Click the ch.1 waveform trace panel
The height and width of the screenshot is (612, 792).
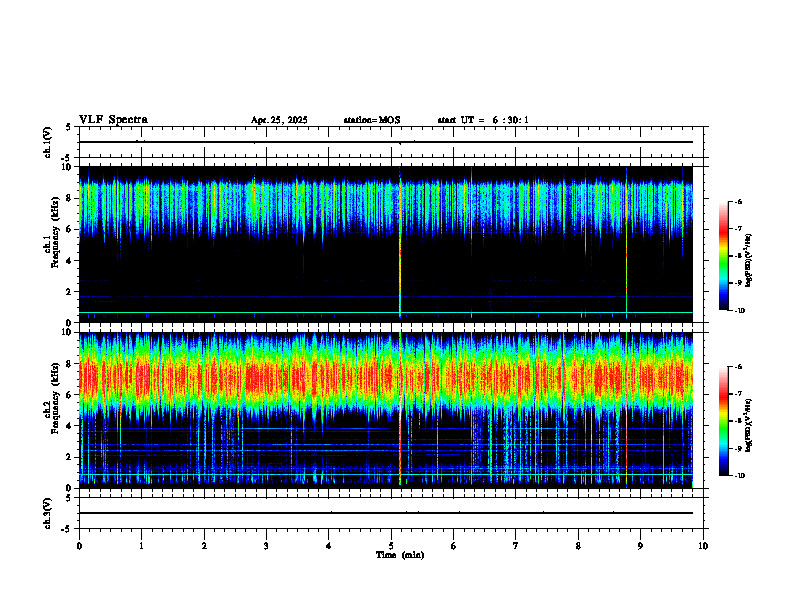pyautogui.click(x=391, y=142)
